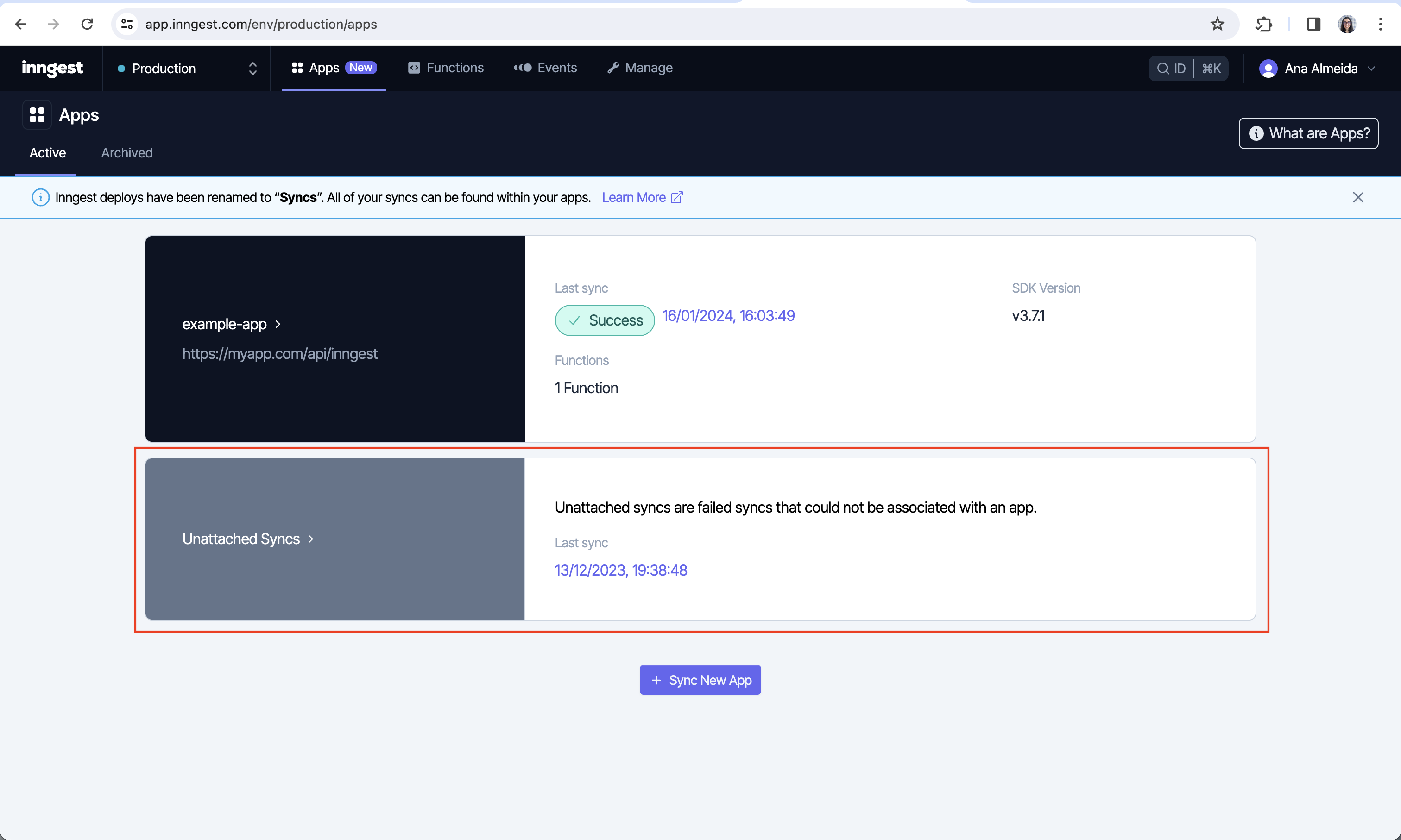
Task: Open the 13/12/2023 unattached sync link
Action: 621,570
